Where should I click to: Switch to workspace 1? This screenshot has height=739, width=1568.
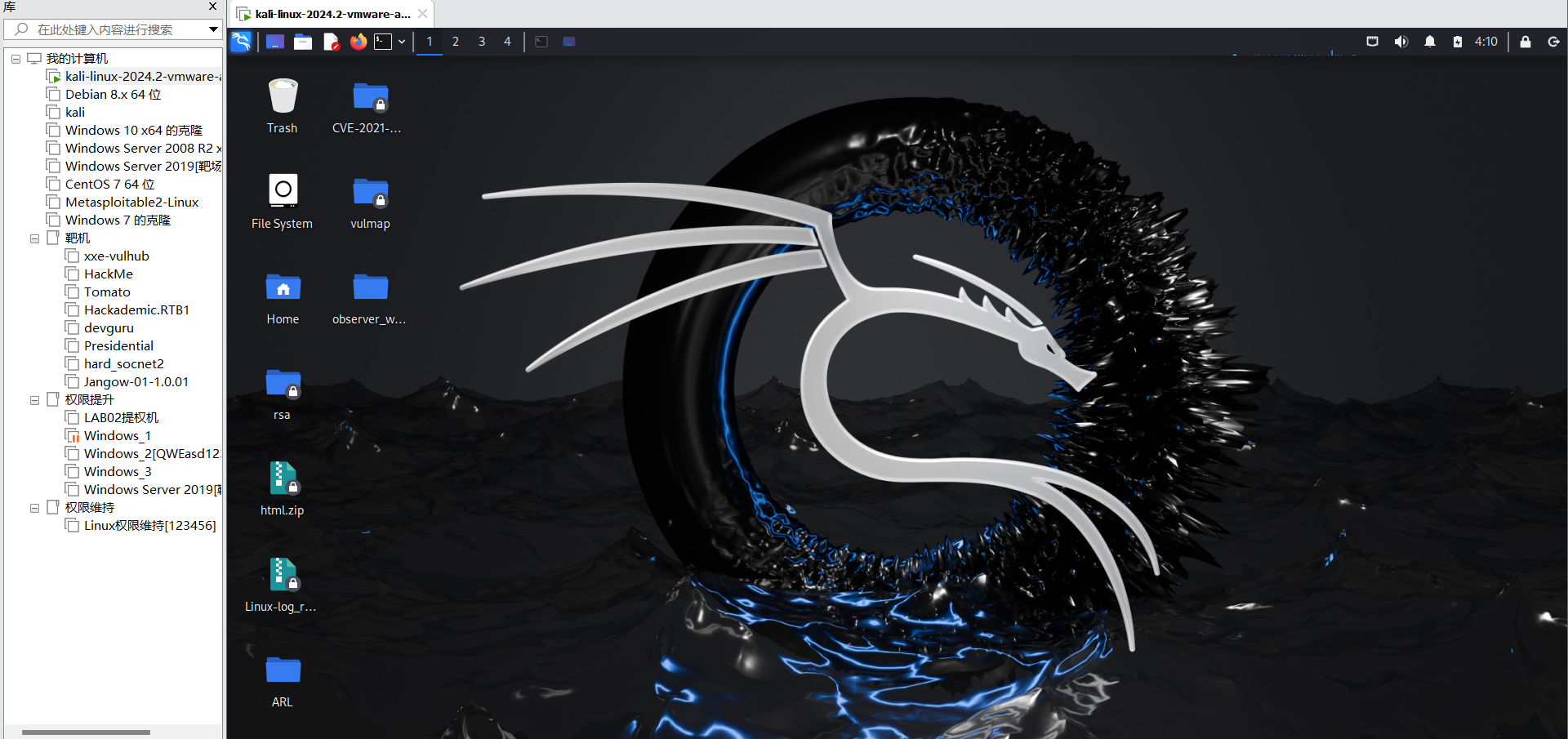coord(430,42)
